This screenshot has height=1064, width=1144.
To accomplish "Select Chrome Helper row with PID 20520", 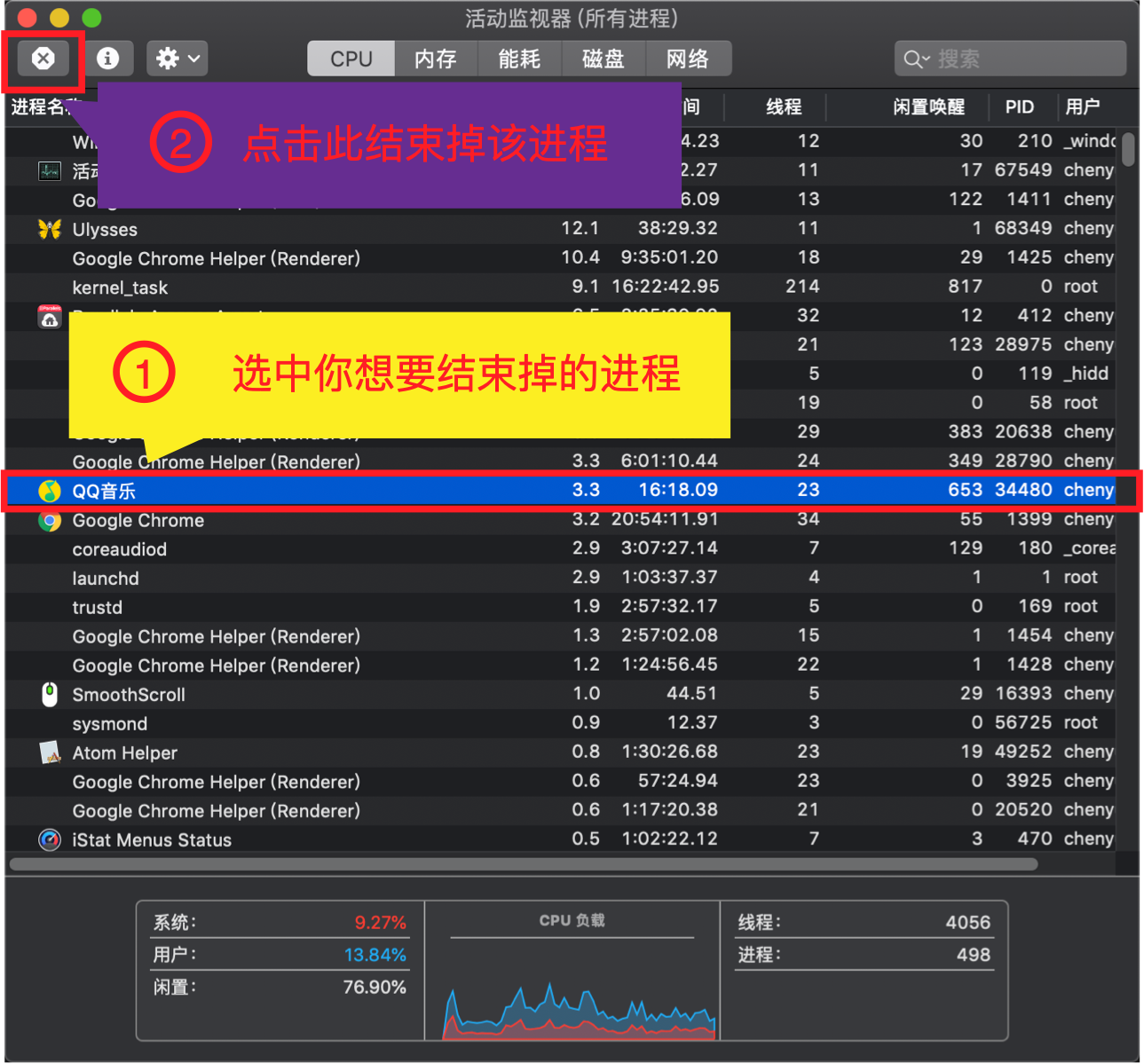I will 561,810.
